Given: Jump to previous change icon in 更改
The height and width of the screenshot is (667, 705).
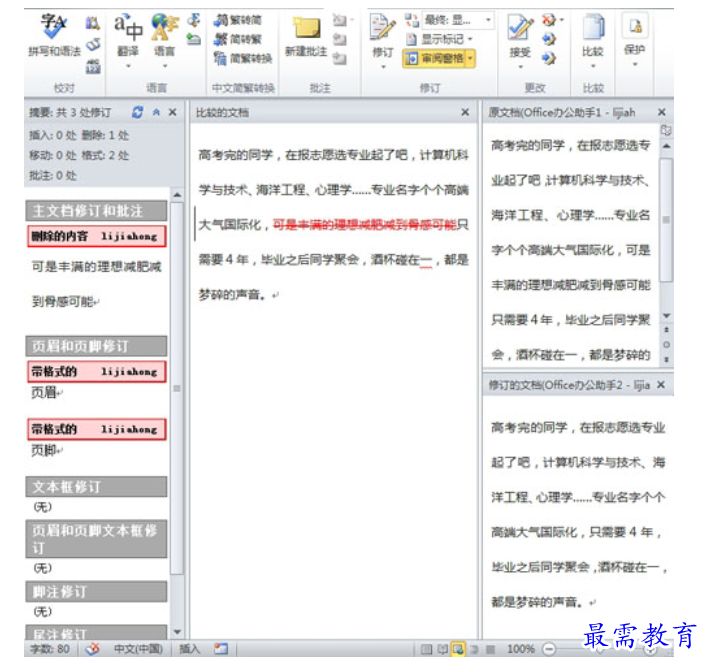Looking at the screenshot, I should point(549,40).
